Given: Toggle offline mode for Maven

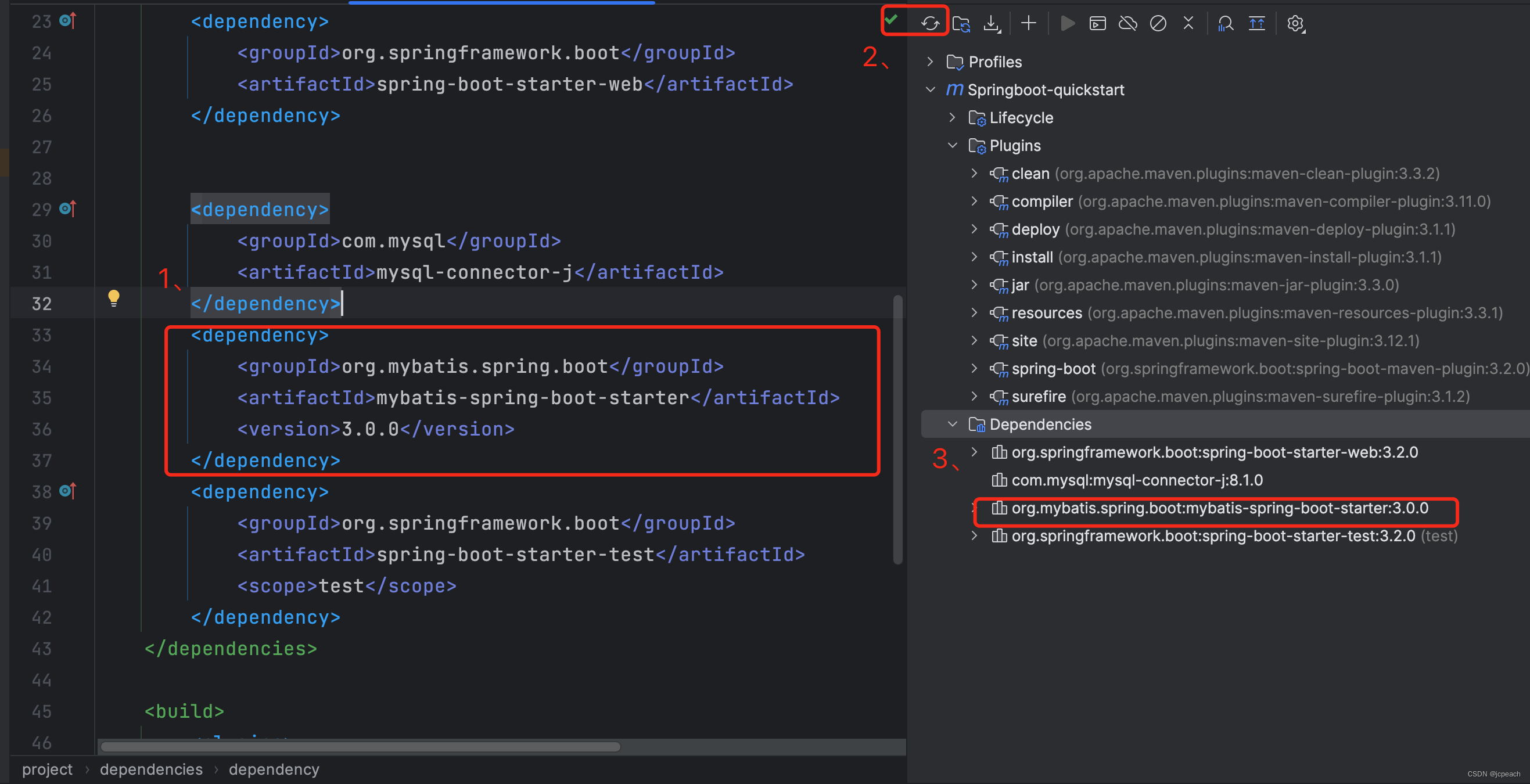Looking at the screenshot, I should pyautogui.click(x=1128, y=23).
